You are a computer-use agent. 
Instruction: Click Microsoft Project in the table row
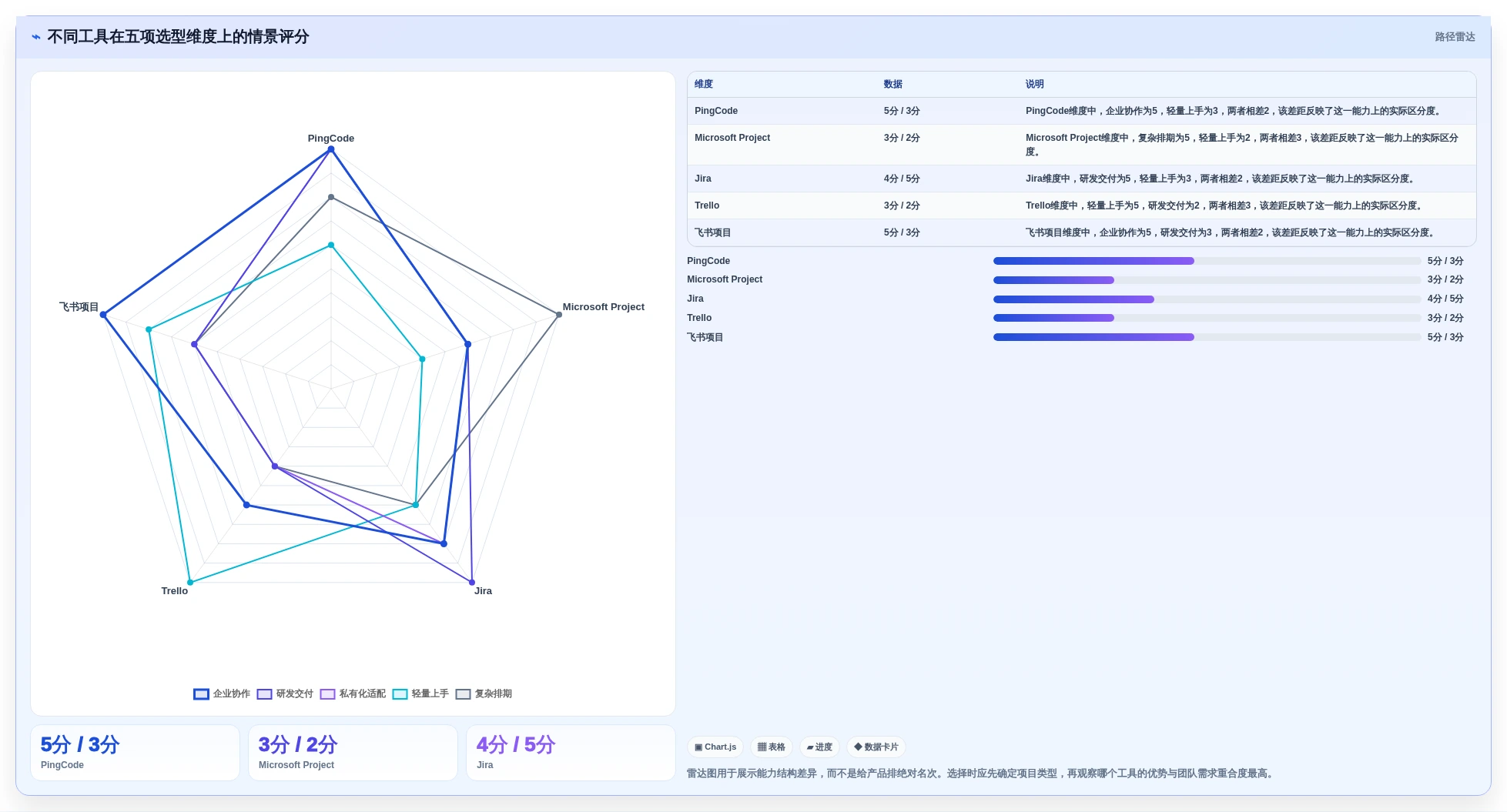coord(732,138)
